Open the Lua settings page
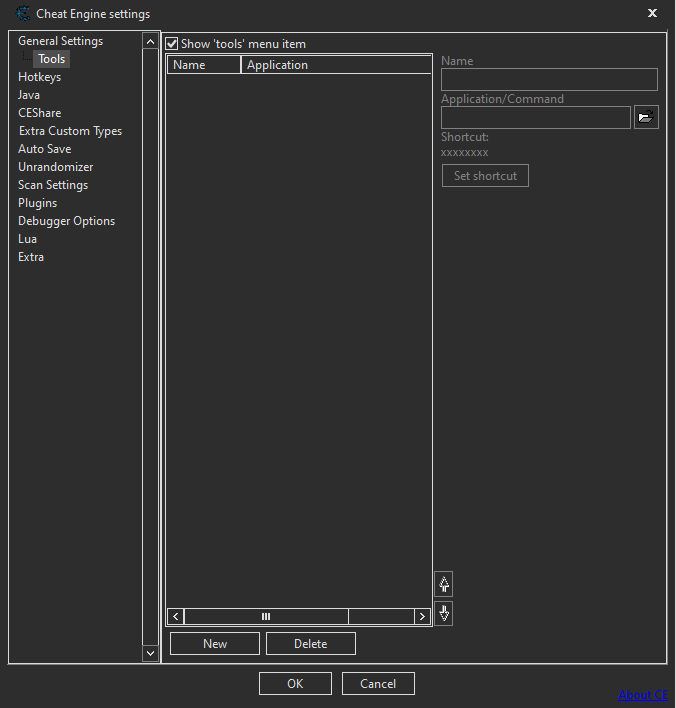 pyautogui.click(x=27, y=239)
